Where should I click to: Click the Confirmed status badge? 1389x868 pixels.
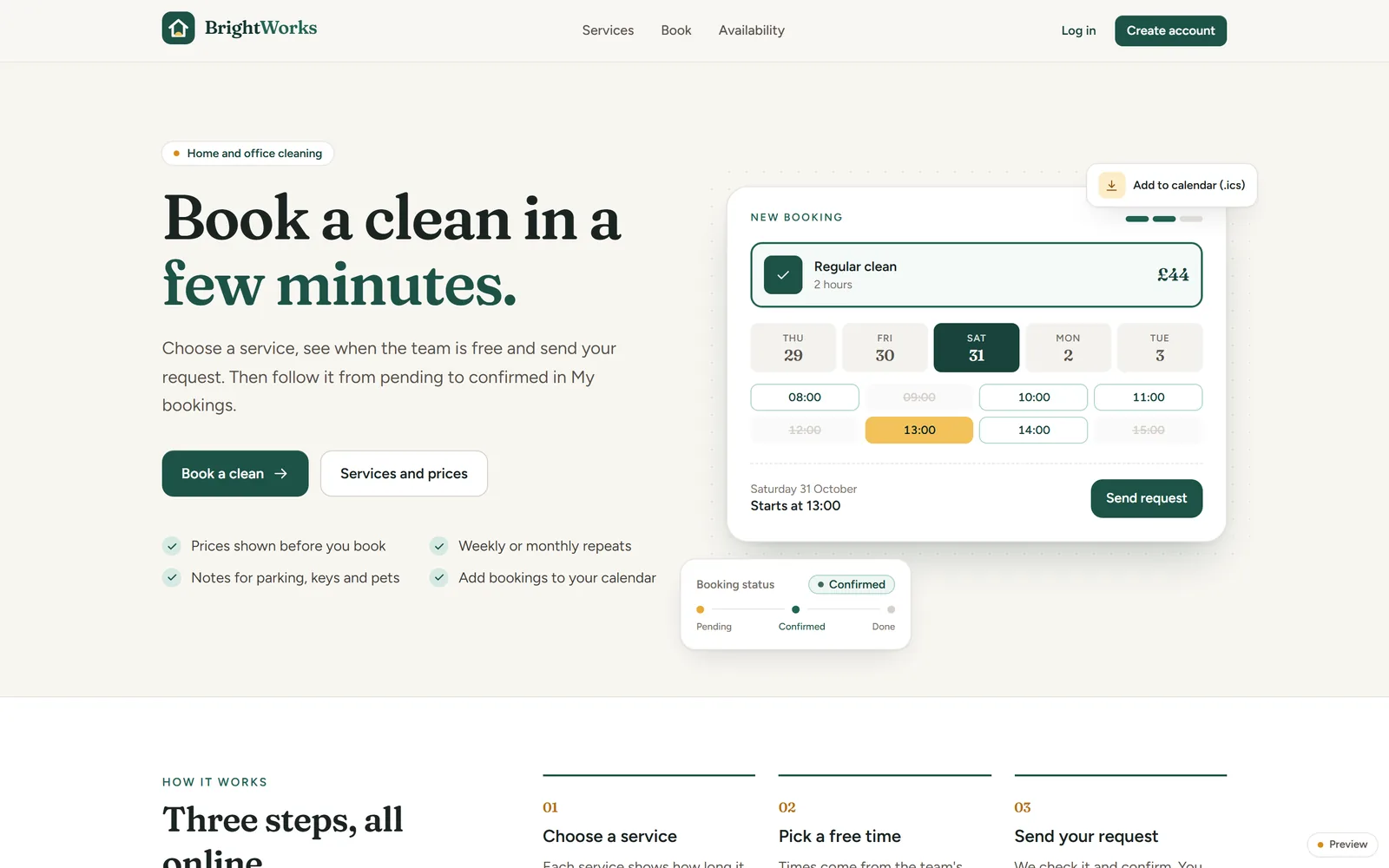(852, 584)
